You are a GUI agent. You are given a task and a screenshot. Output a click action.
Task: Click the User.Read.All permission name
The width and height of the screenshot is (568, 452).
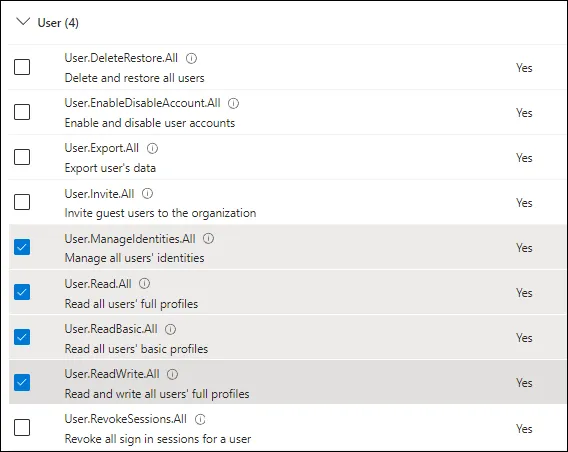coord(98,284)
